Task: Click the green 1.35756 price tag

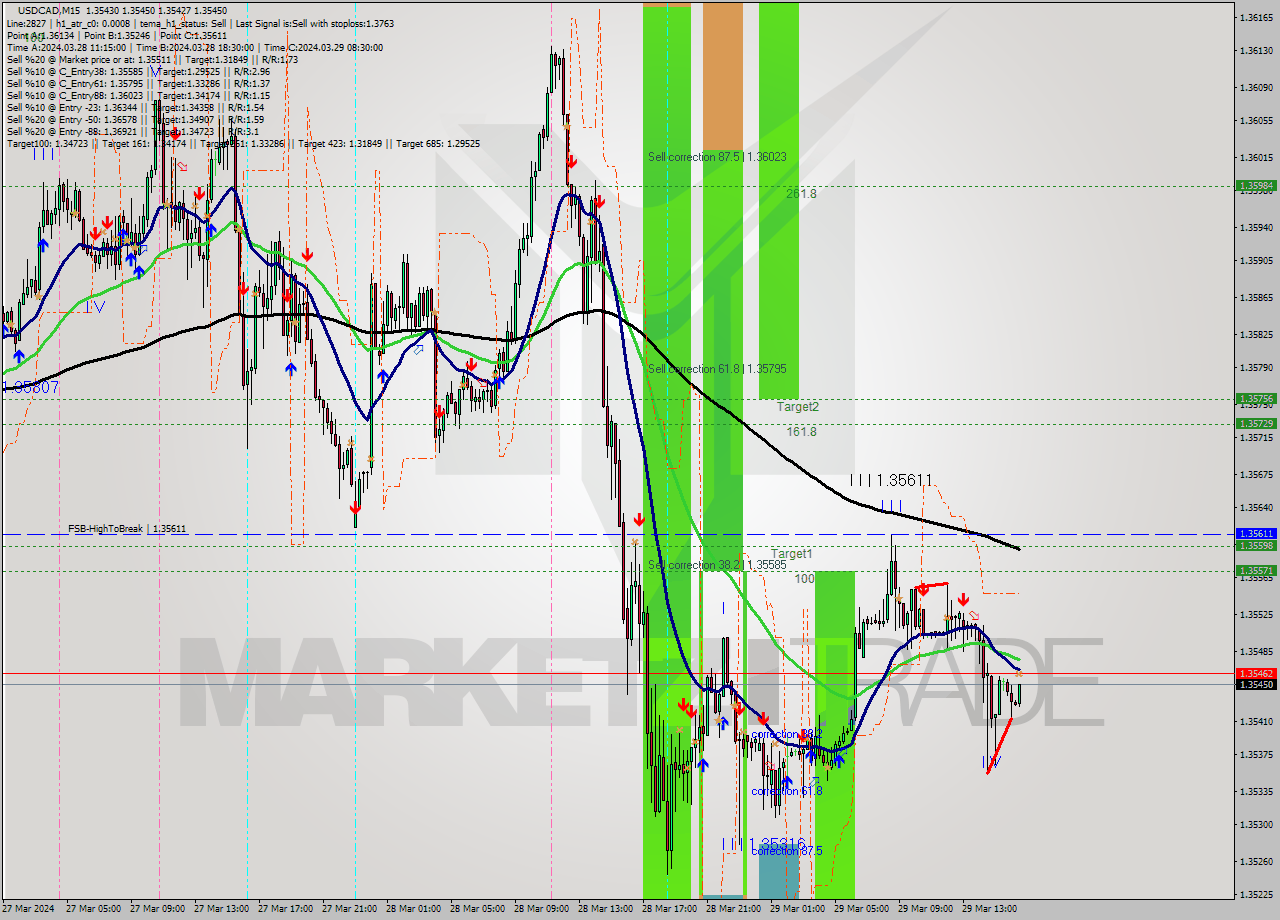Action: click(x=1256, y=398)
